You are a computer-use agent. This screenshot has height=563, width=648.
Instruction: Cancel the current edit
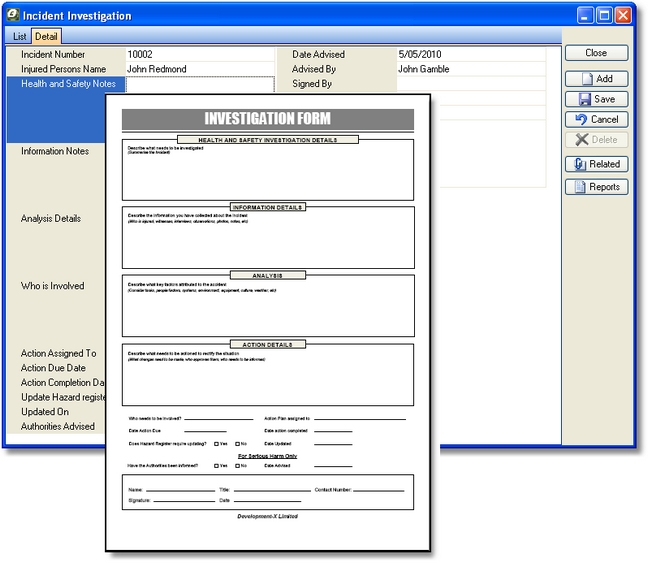click(596, 119)
